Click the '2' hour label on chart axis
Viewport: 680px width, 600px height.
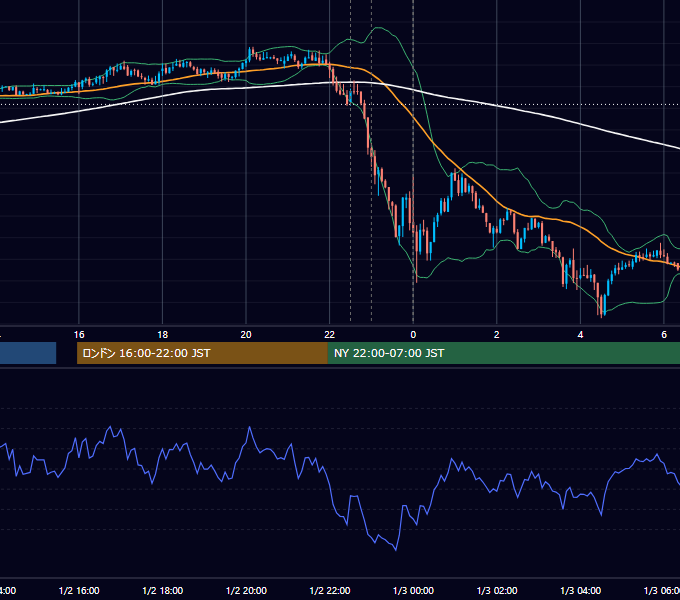point(497,335)
